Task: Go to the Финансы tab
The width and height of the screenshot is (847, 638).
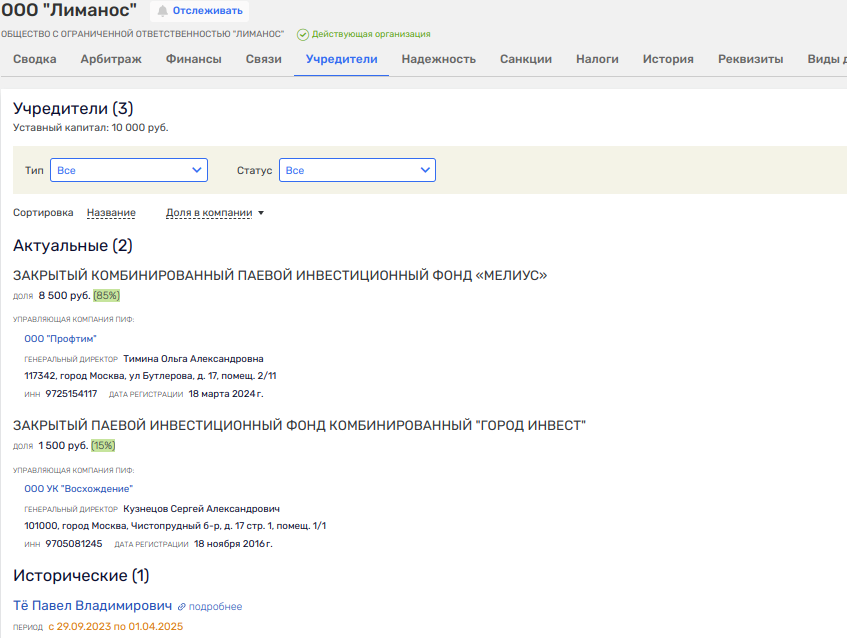Action: 193,59
